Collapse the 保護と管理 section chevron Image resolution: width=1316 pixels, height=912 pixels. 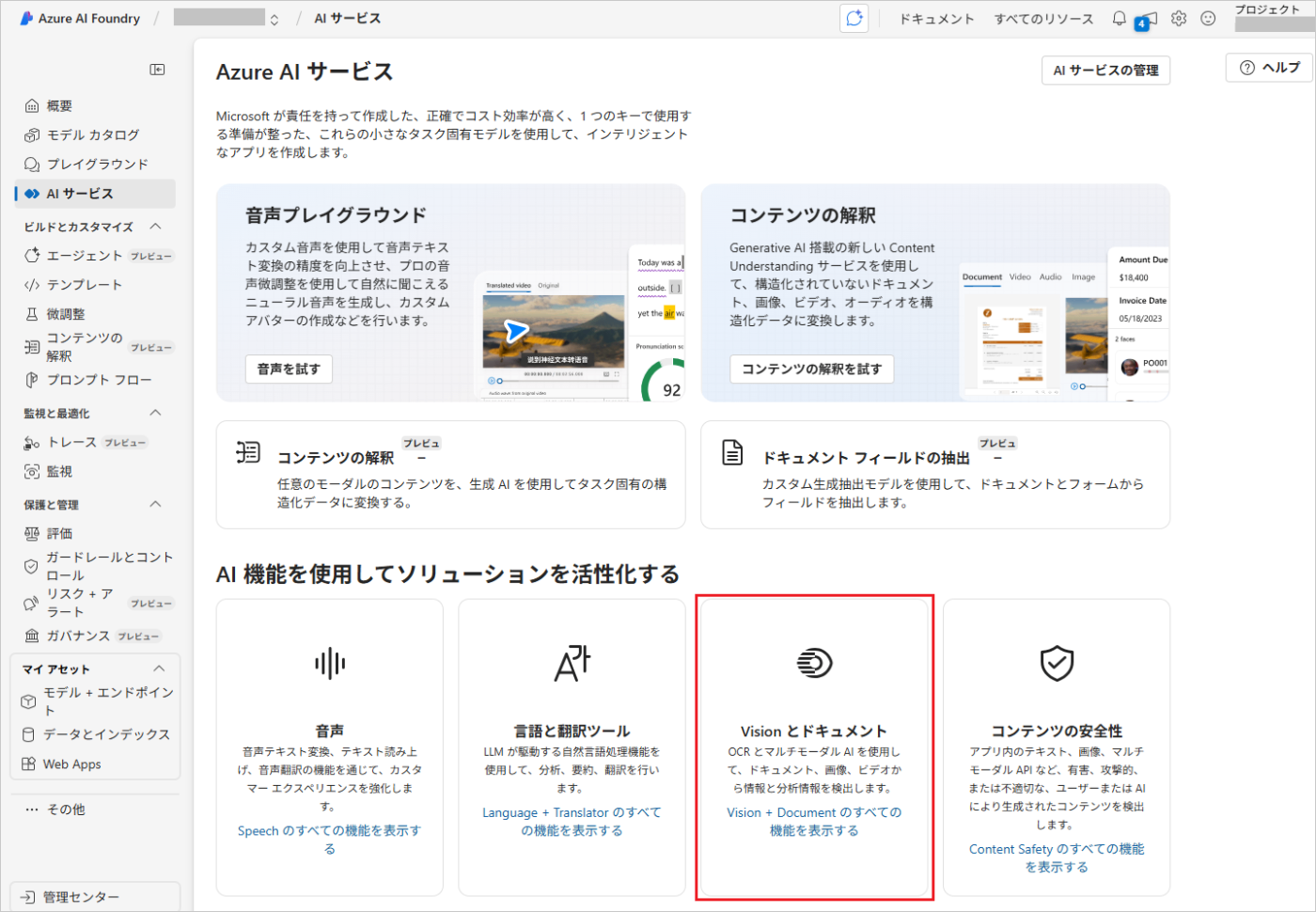[x=156, y=504]
